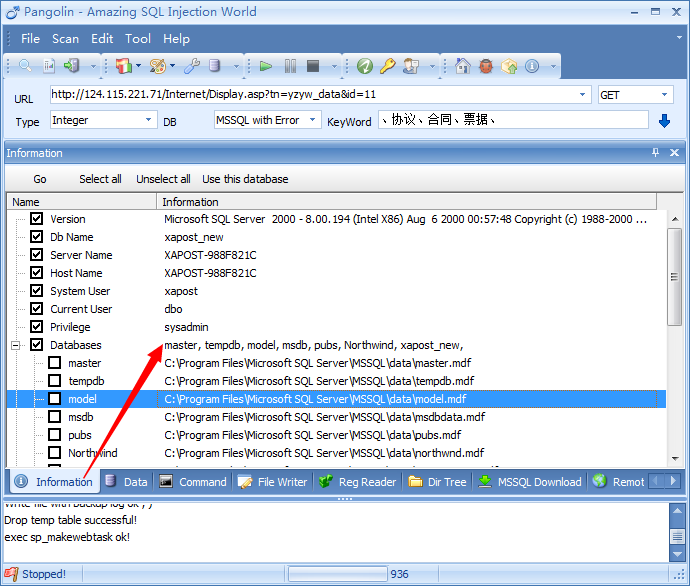Open the DB MSSQL with Error dropdown

click(x=312, y=120)
